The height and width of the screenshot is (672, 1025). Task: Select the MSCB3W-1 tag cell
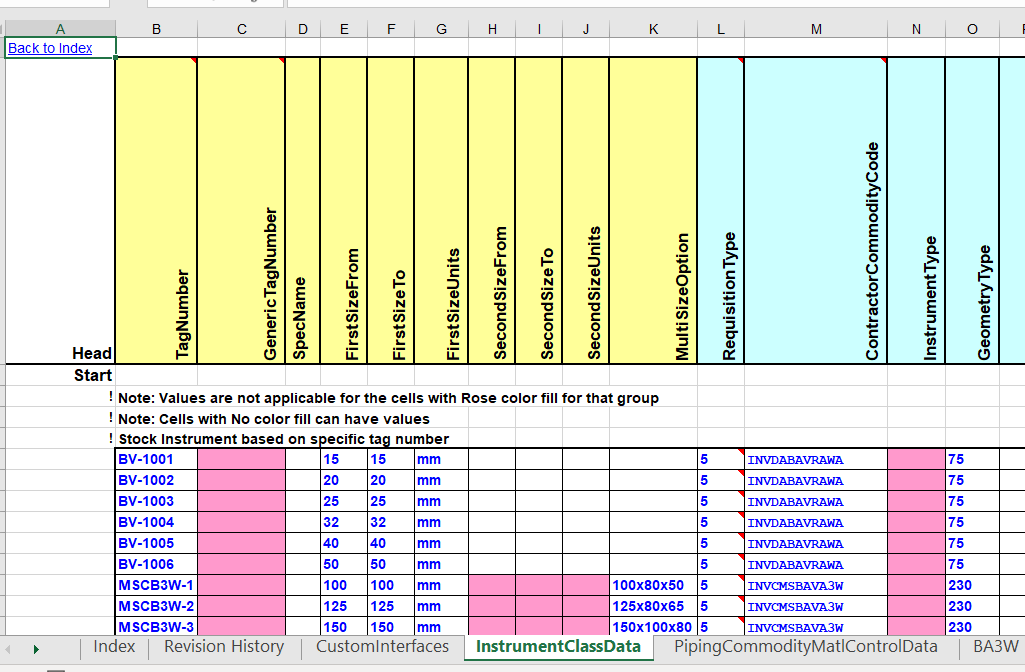[156, 584]
